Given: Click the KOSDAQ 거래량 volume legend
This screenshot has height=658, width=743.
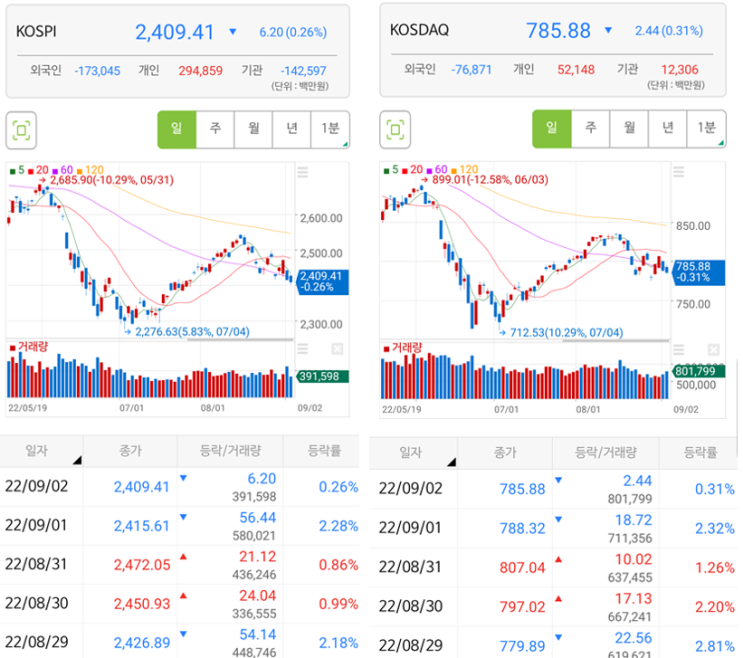Looking at the screenshot, I should click(x=403, y=348).
